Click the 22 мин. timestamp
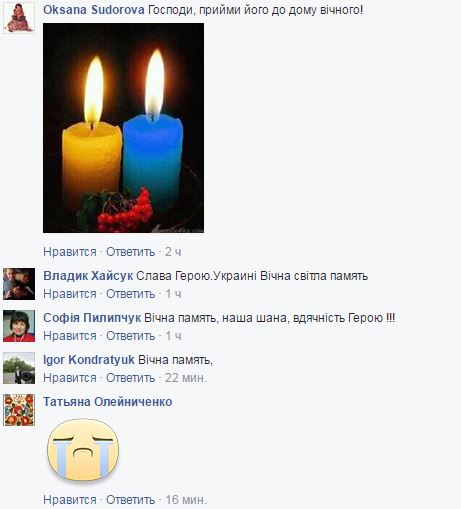This screenshot has width=461, height=509. pyautogui.click(x=186, y=378)
